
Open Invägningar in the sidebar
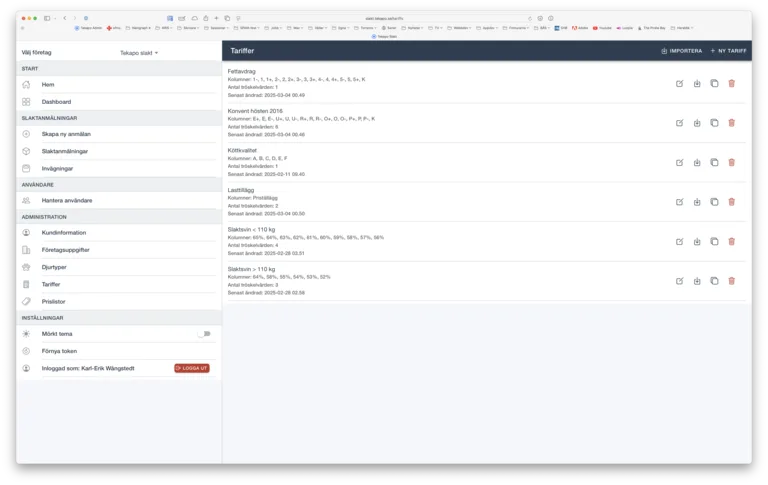coord(119,169)
